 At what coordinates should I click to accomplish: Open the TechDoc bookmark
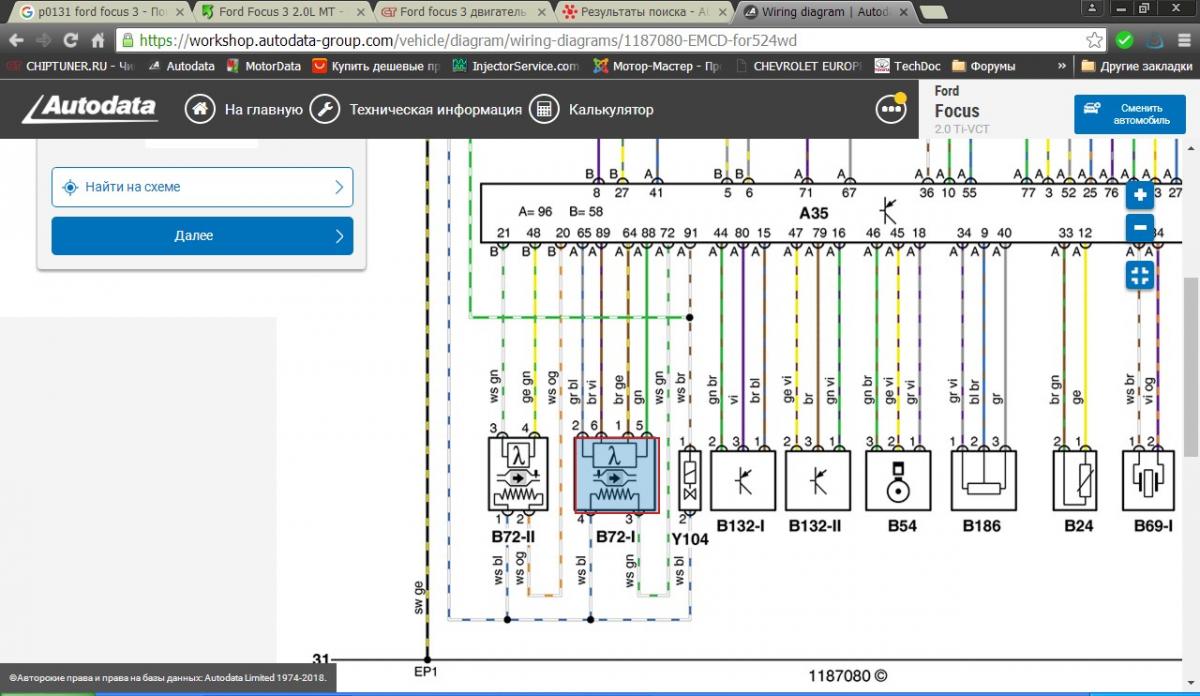(907, 66)
